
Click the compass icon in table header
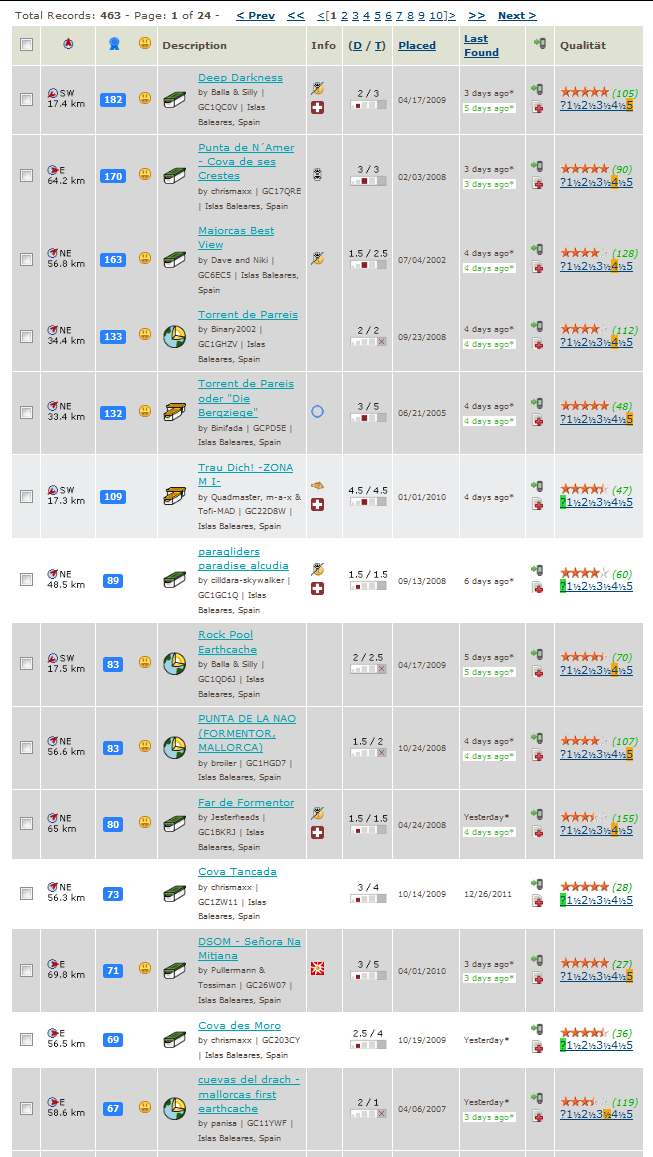(68, 45)
